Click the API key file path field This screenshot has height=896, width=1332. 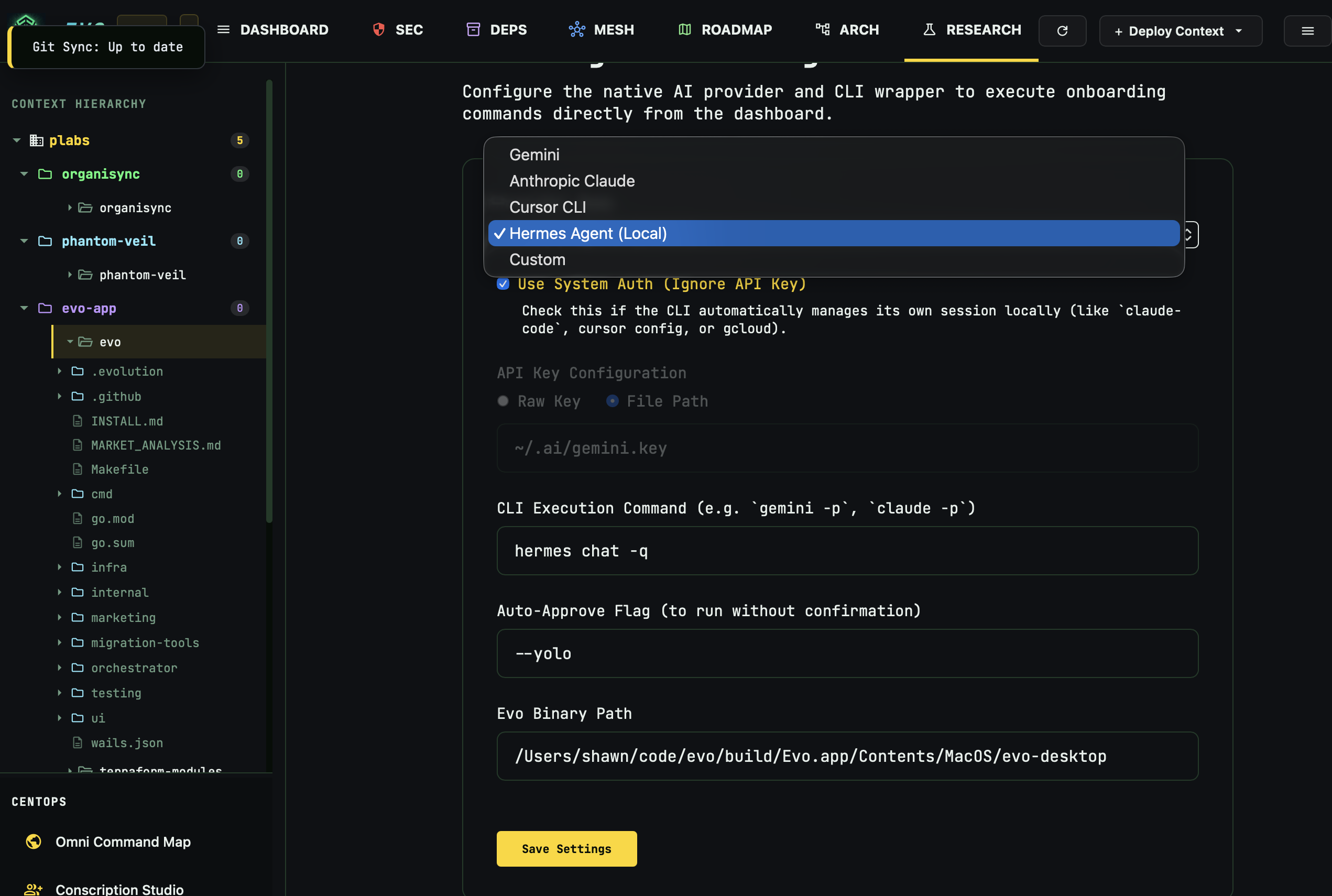point(847,448)
